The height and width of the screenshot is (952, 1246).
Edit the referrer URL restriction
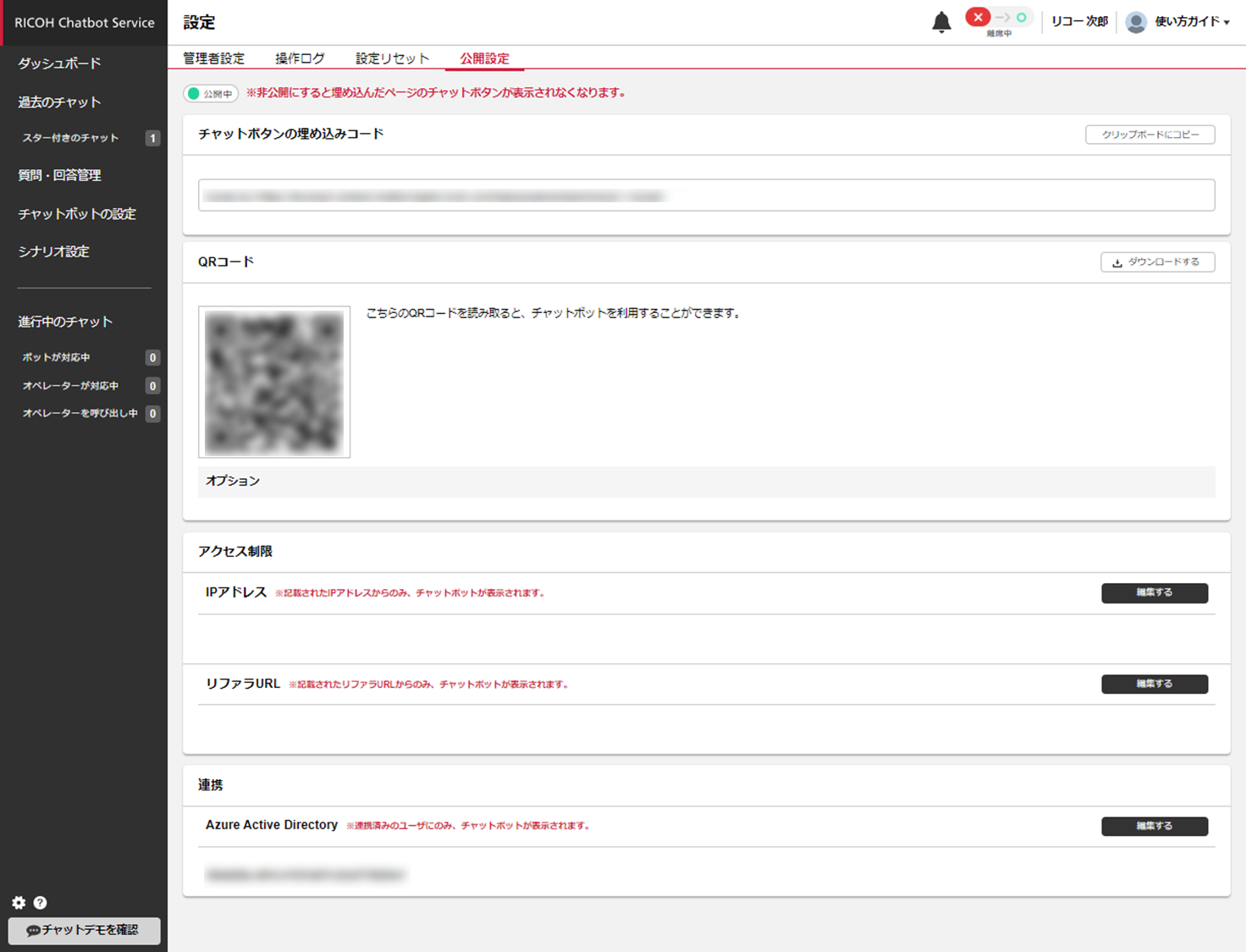pyautogui.click(x=1154, y=684)
